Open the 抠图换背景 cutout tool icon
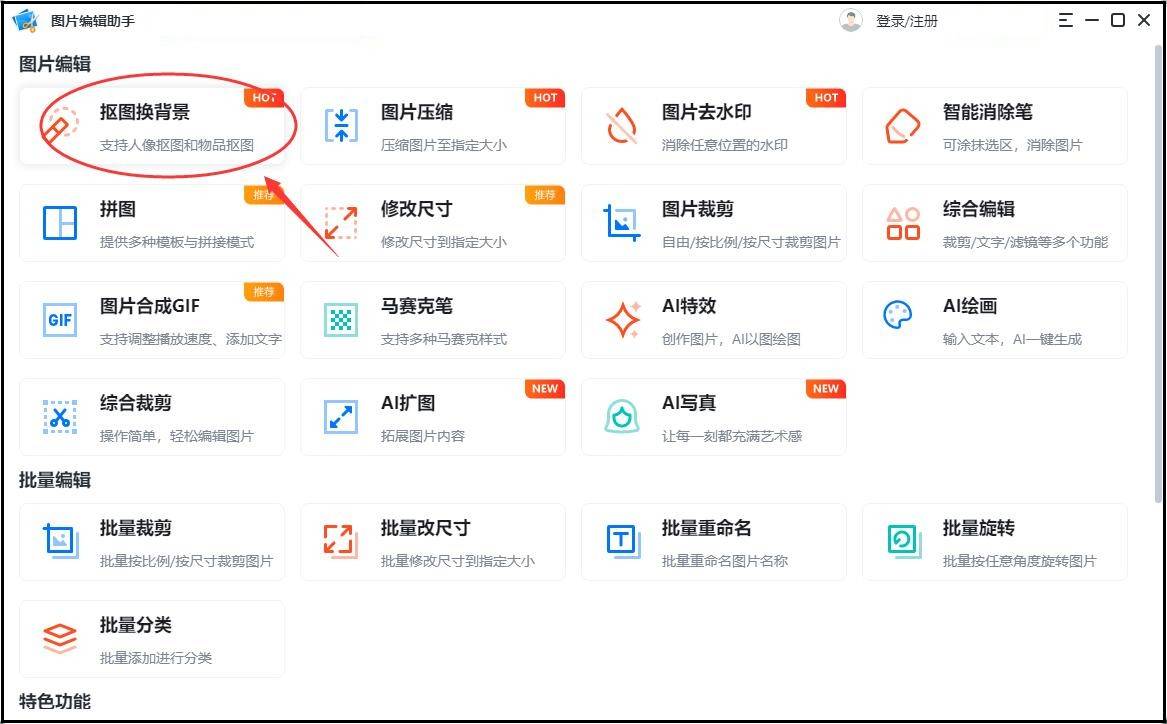This screenshot has width=1167, height=724. (60, 127)
